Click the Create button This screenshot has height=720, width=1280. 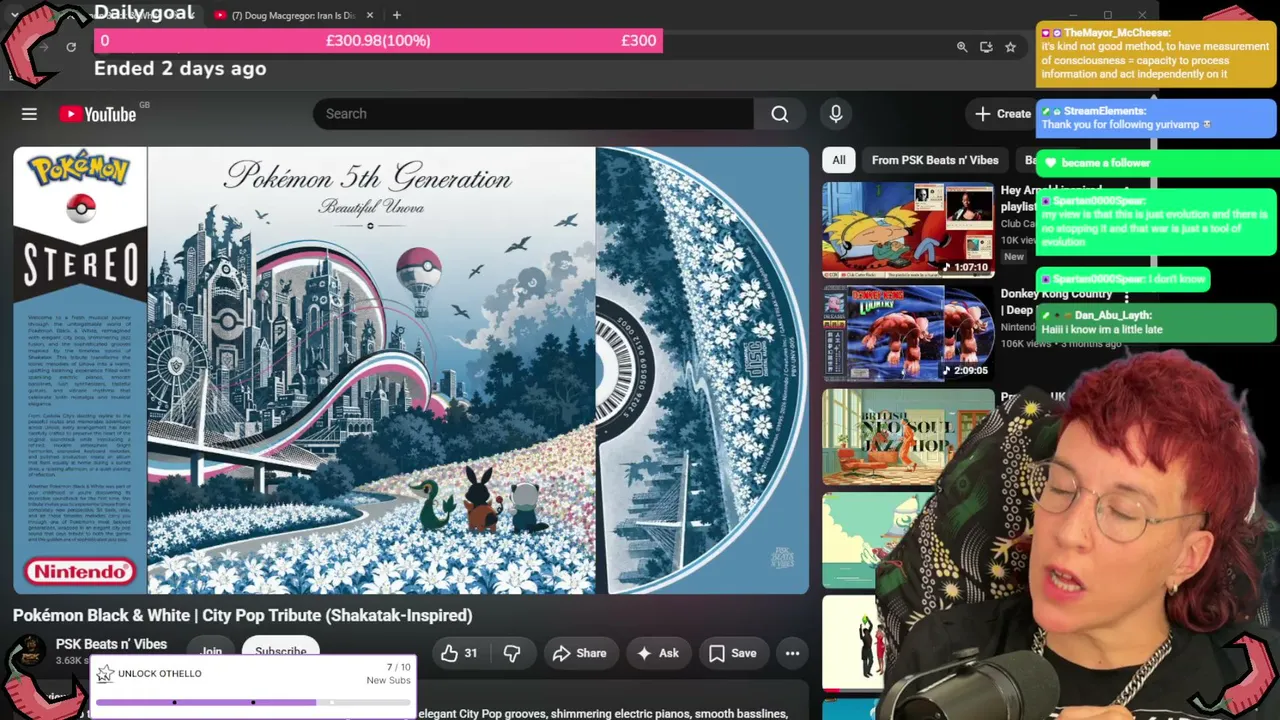pyautogui.click(x=1003, y=114)
